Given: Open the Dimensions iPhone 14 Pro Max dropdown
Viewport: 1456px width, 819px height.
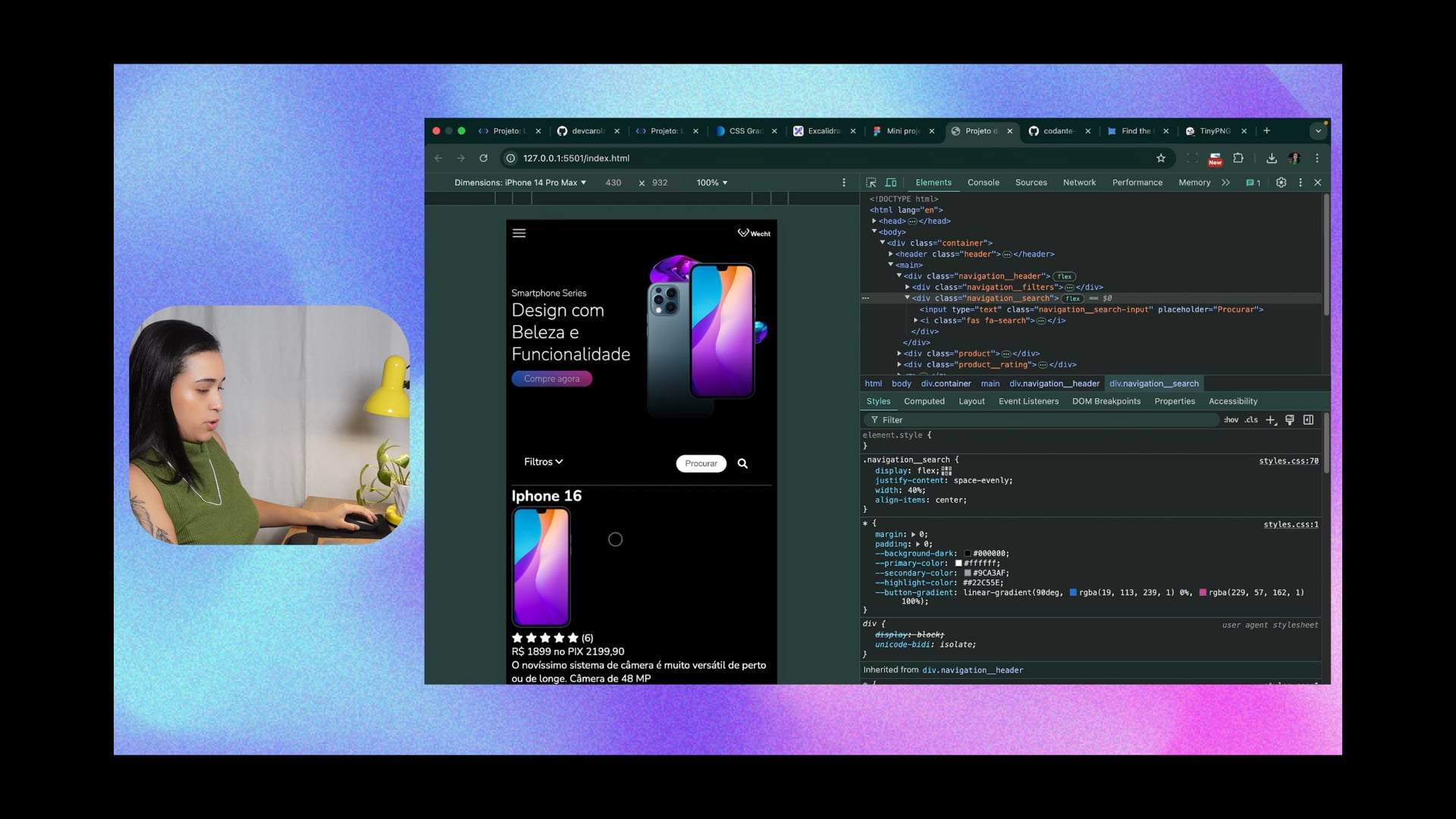Looking at the screenshot, I should 520,183.
